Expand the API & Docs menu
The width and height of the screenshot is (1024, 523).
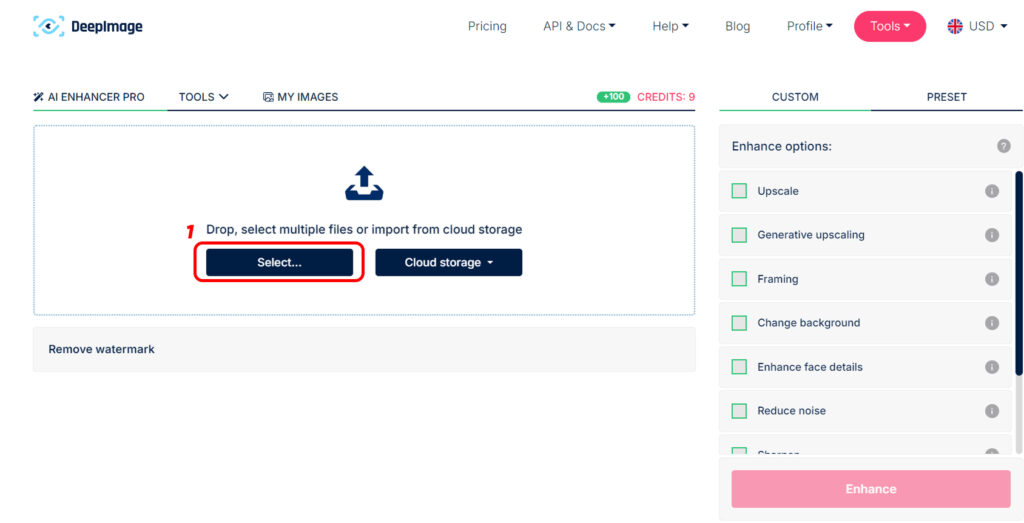click(x=579, y=26)
